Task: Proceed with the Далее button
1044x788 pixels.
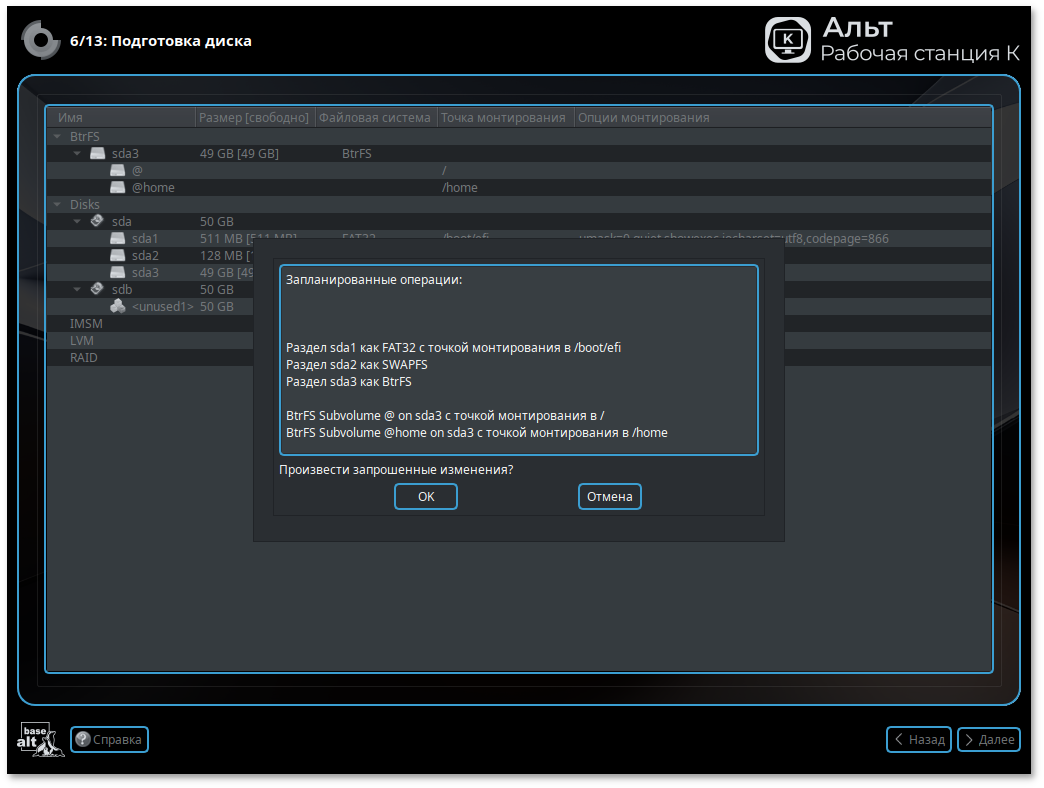Action: click(988, 740)
